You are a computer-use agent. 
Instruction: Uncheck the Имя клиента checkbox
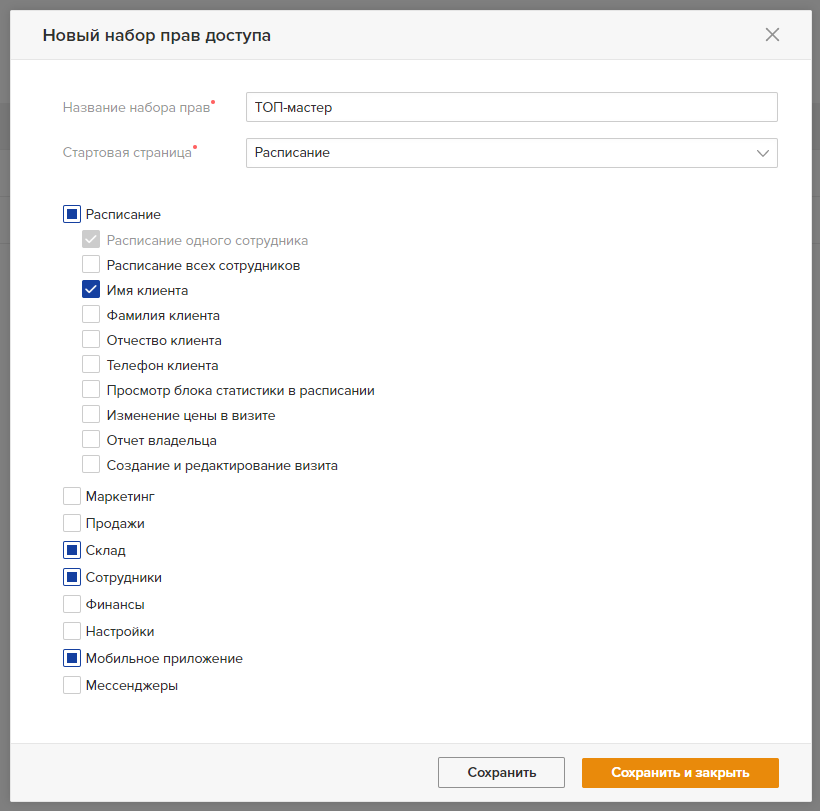(91, 289)
